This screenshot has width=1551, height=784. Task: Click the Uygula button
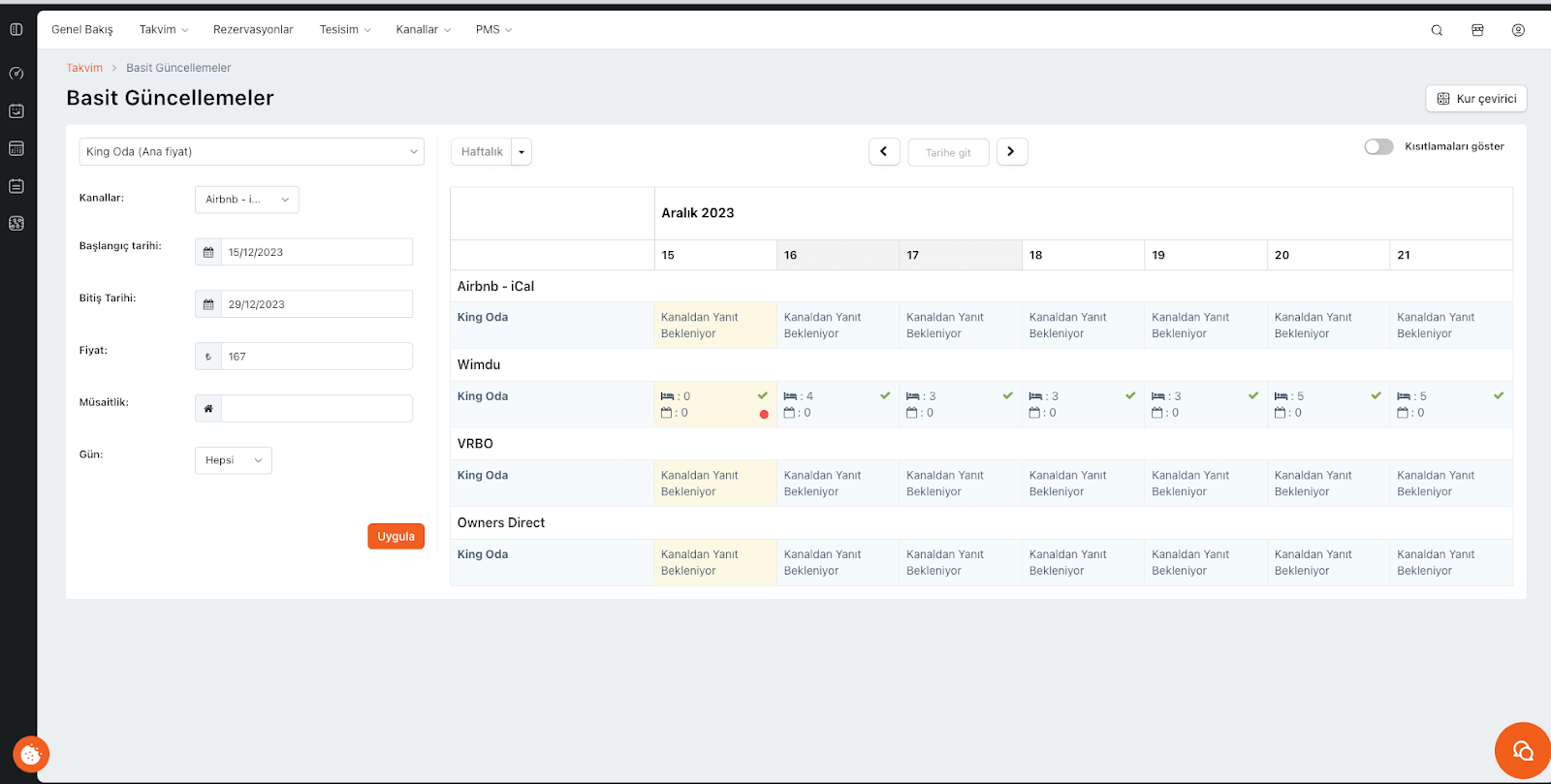coord(396,537)
